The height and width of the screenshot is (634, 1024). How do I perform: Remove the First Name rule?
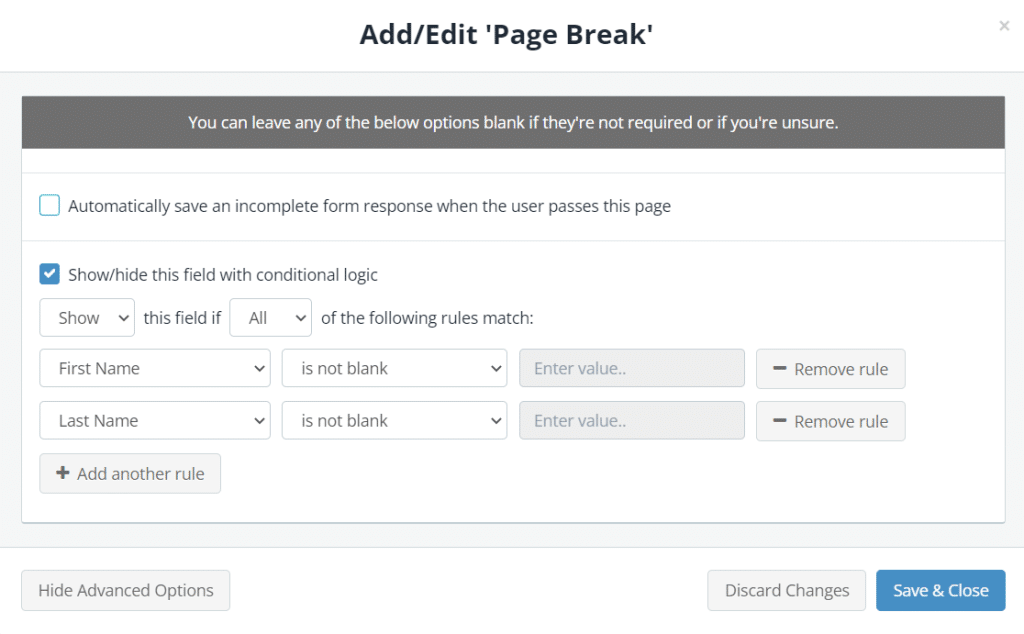(830, 368)
